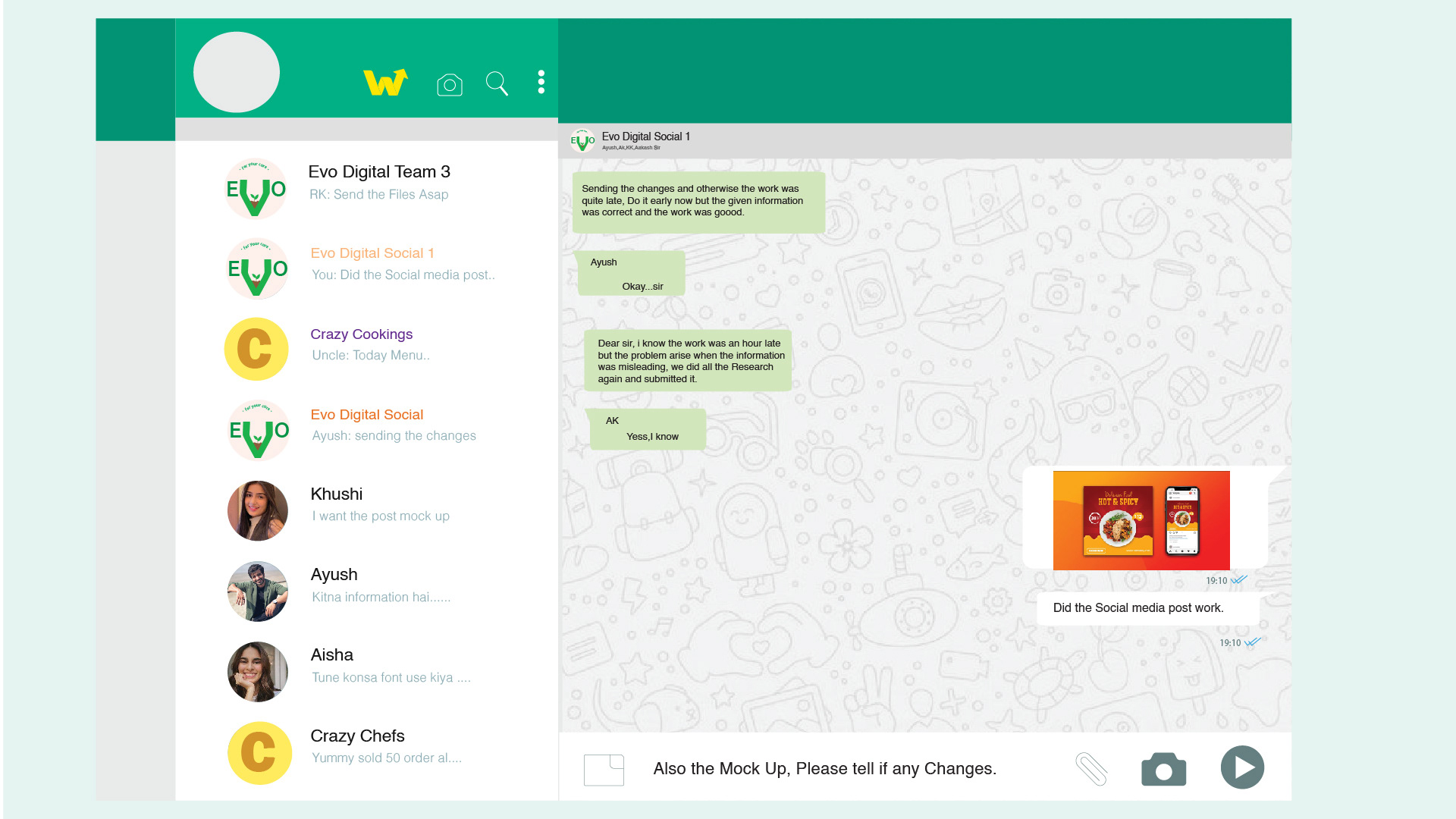Click the blank profile picture circle
This screenshot has width=1456, height=819.
(x=237, y=73)
